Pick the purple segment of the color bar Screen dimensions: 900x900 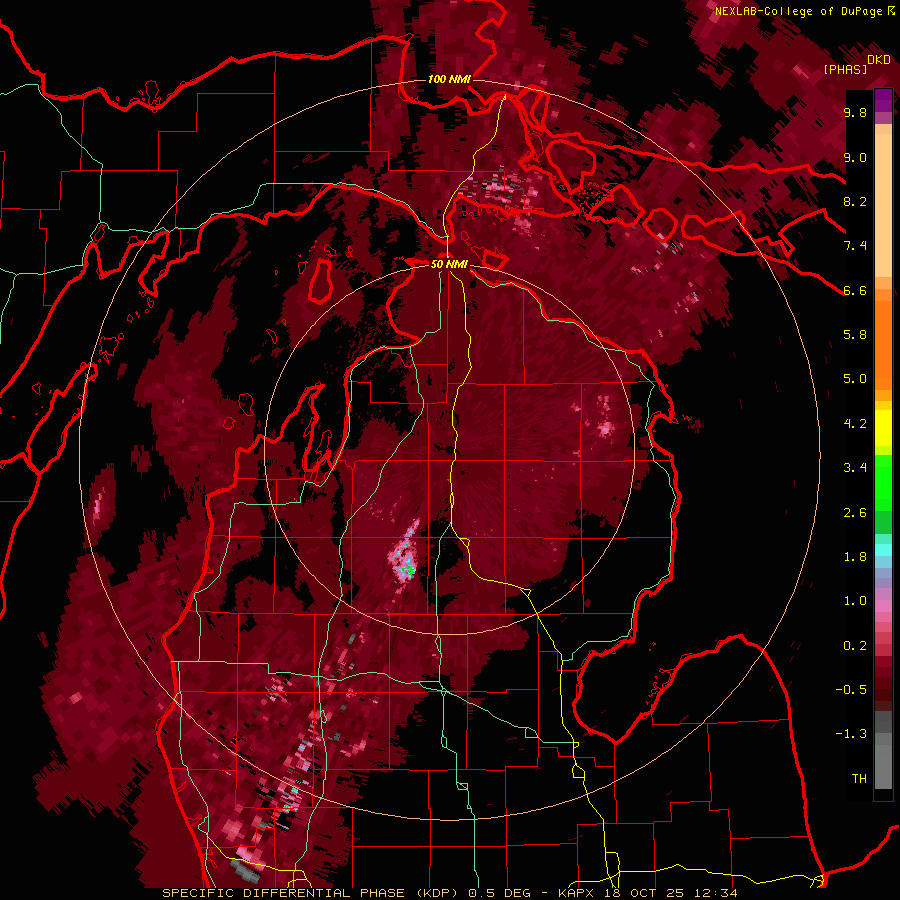[883, 100]
